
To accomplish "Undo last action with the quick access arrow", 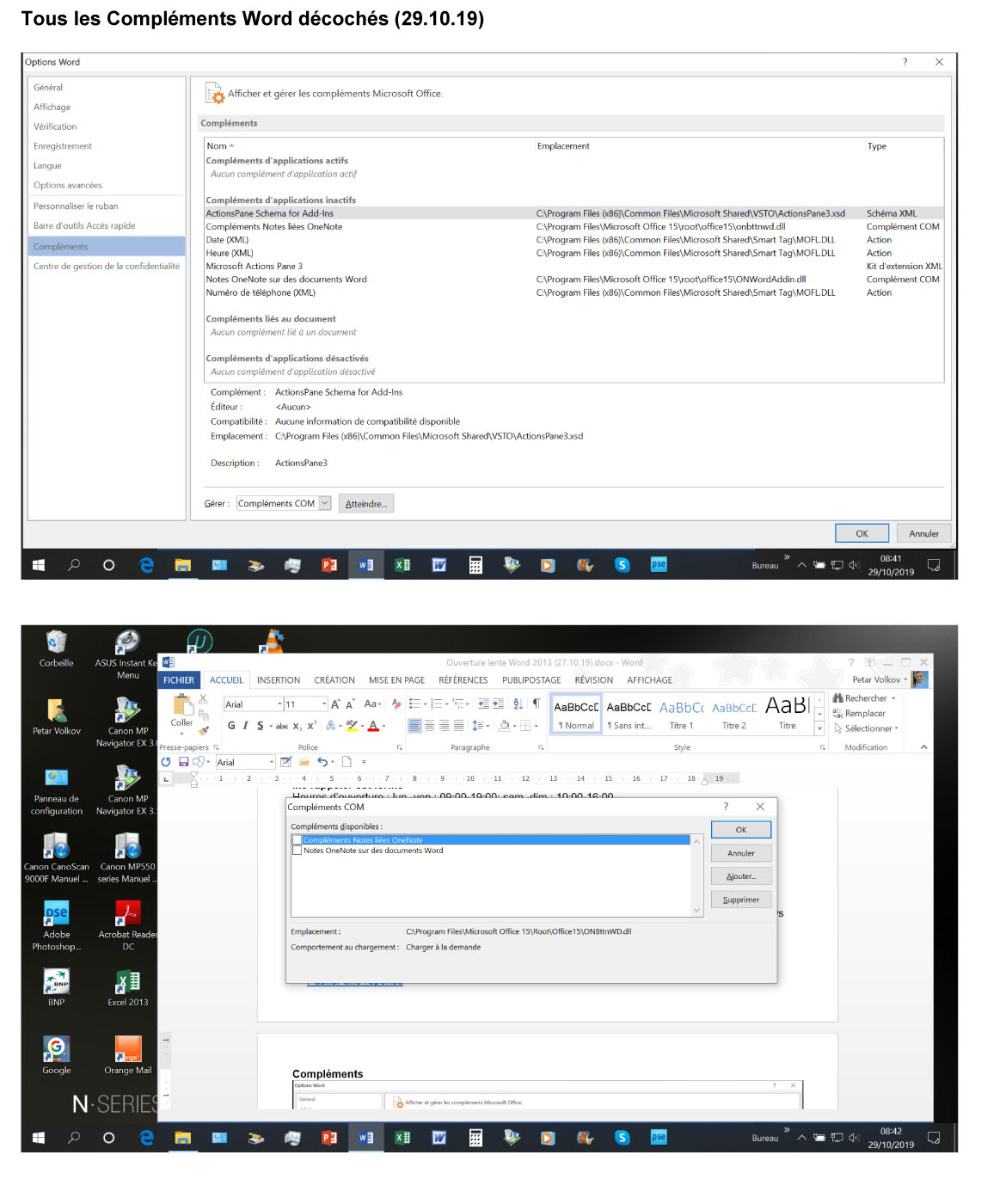I will tap(322, 762).
